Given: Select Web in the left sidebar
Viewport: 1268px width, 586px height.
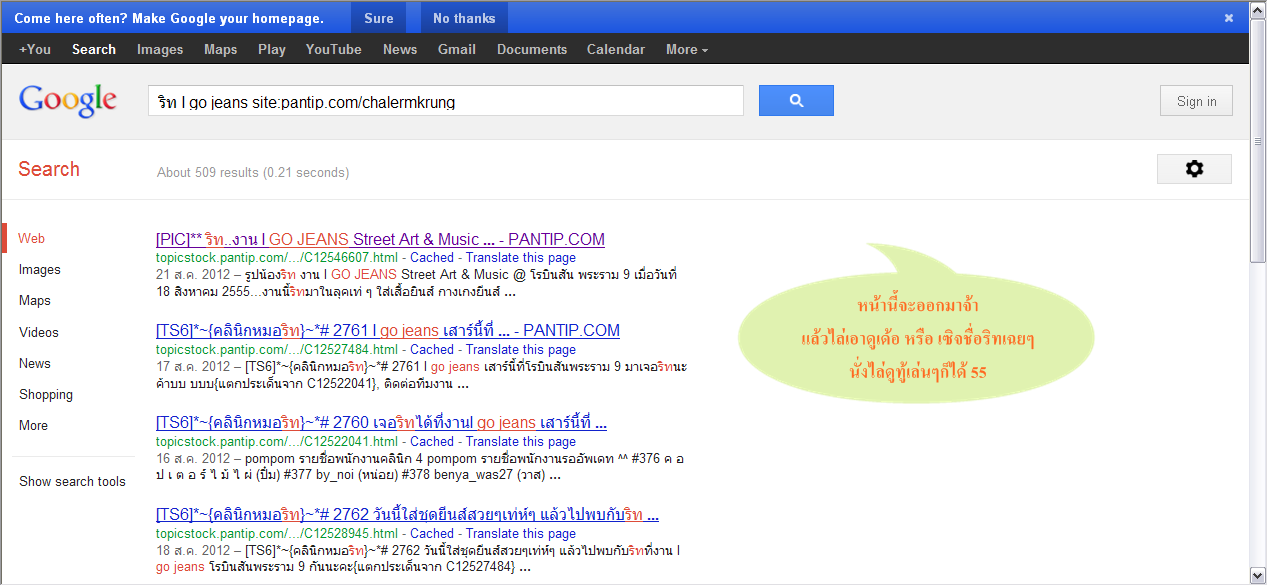Looking at the screenshot, I should tap(32, 238).
